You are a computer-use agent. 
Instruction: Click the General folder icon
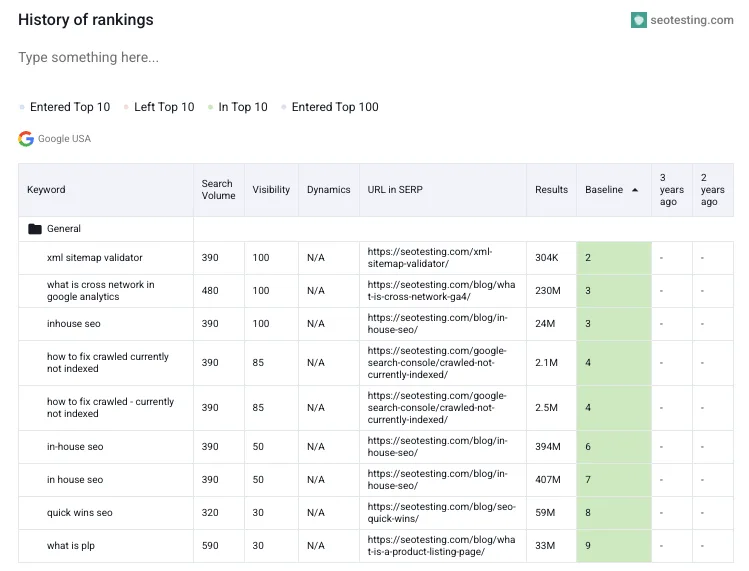click(34, 229)
